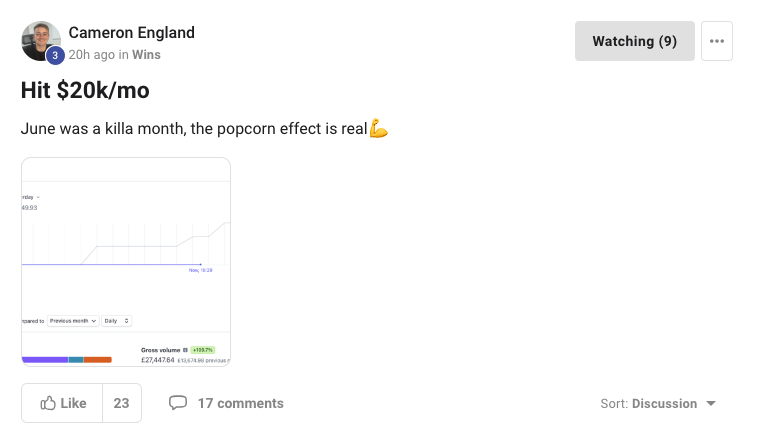The height and width of the screenshot is (435, 760).
Task: Open the three-dots post options menu
Action: [x=716, y=41]
